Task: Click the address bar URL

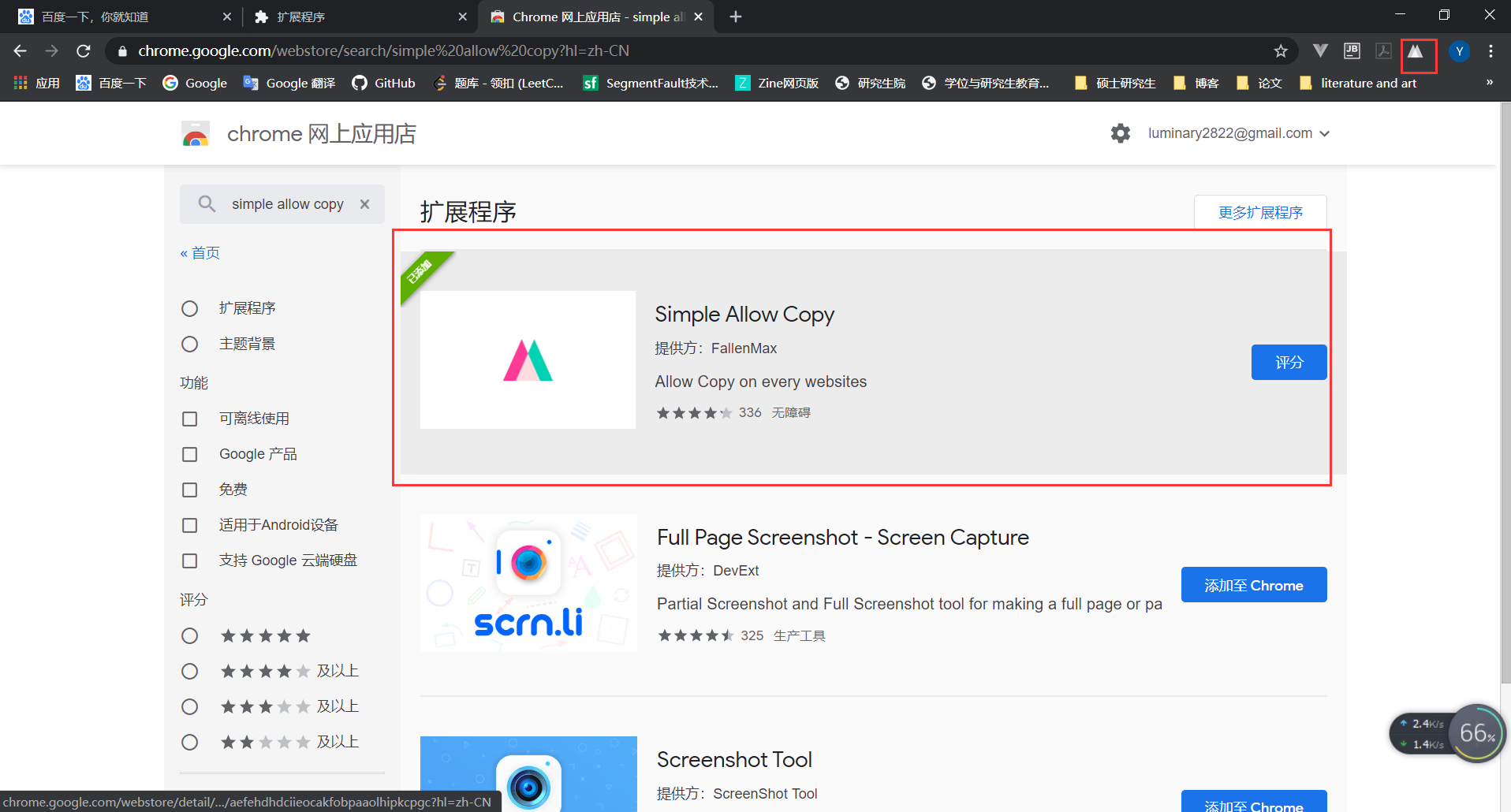Action: click(384, 51)
